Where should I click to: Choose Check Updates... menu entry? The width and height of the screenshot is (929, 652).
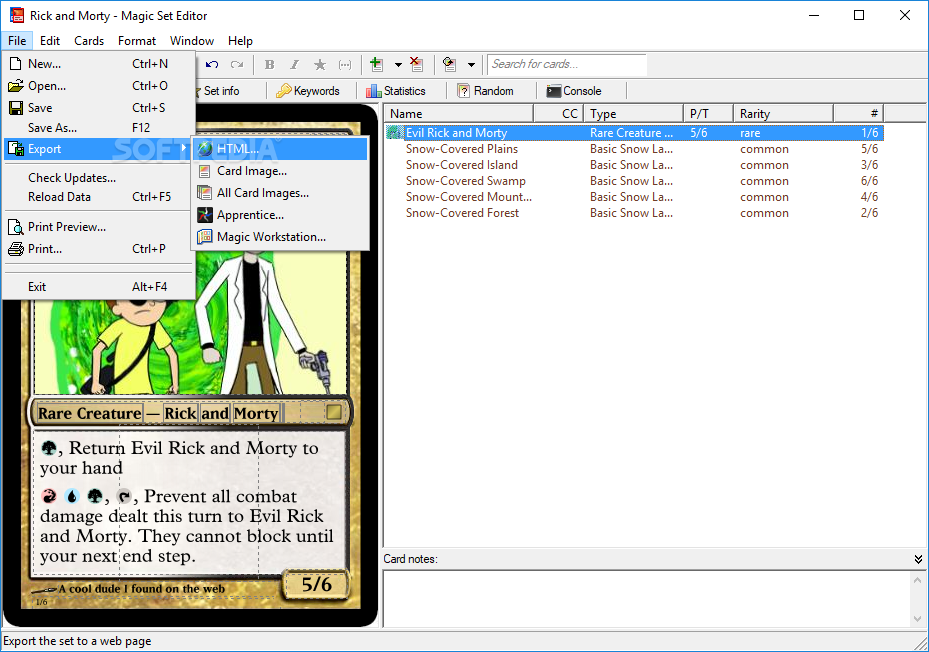99,178
